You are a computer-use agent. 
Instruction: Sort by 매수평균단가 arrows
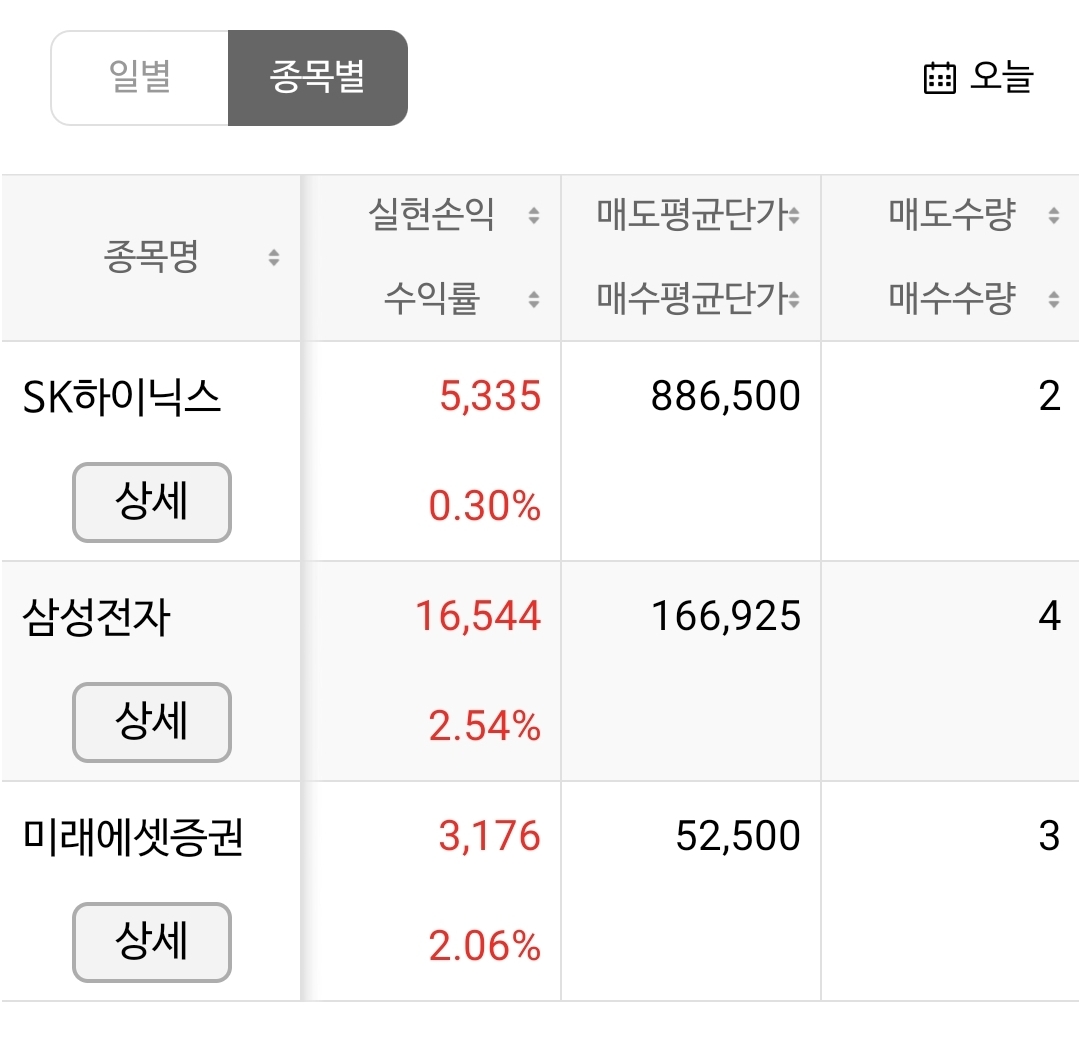tap(794, 299)
